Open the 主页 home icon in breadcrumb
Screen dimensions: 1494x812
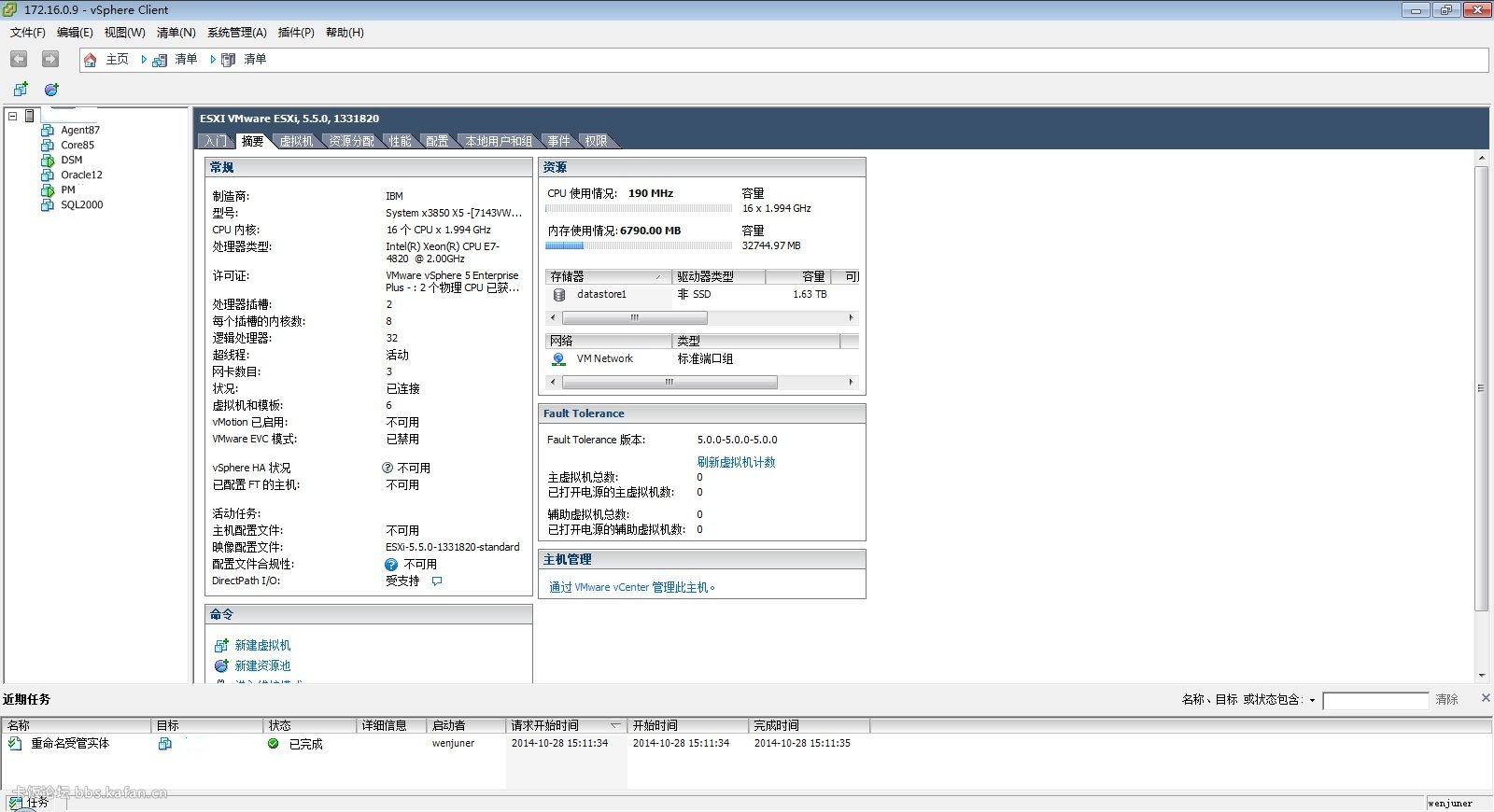(x=91, y=60)
